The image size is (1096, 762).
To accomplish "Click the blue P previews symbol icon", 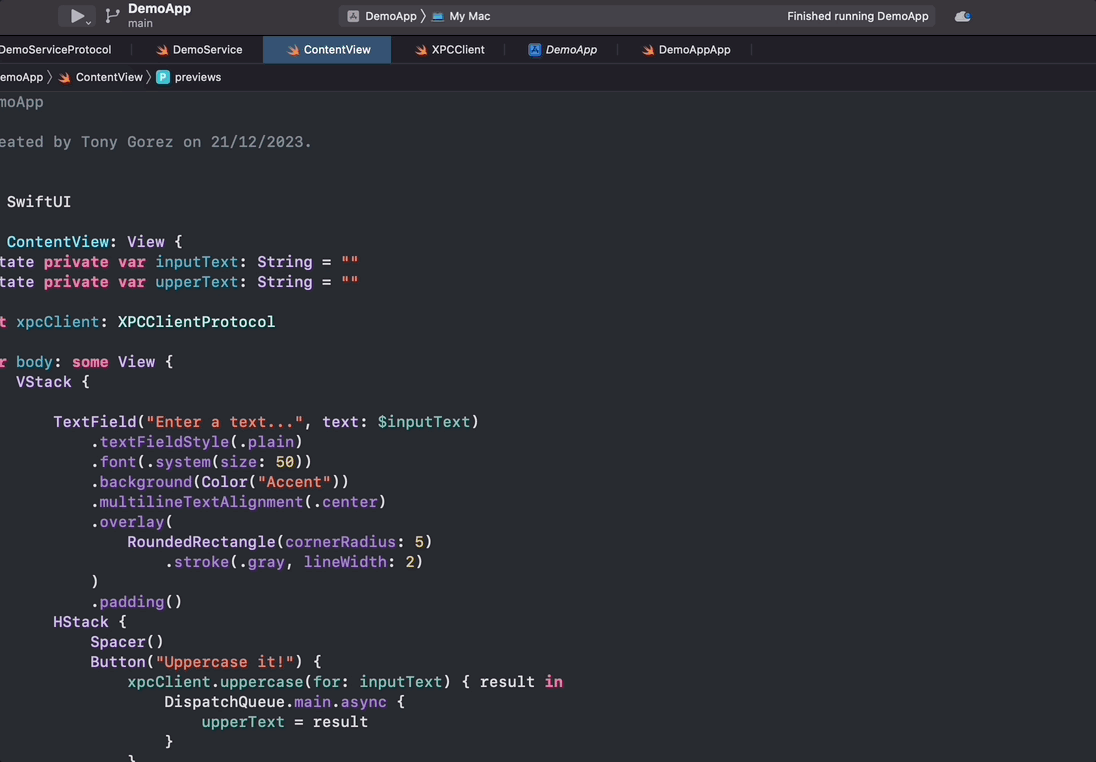I will (x=163, y=77).
